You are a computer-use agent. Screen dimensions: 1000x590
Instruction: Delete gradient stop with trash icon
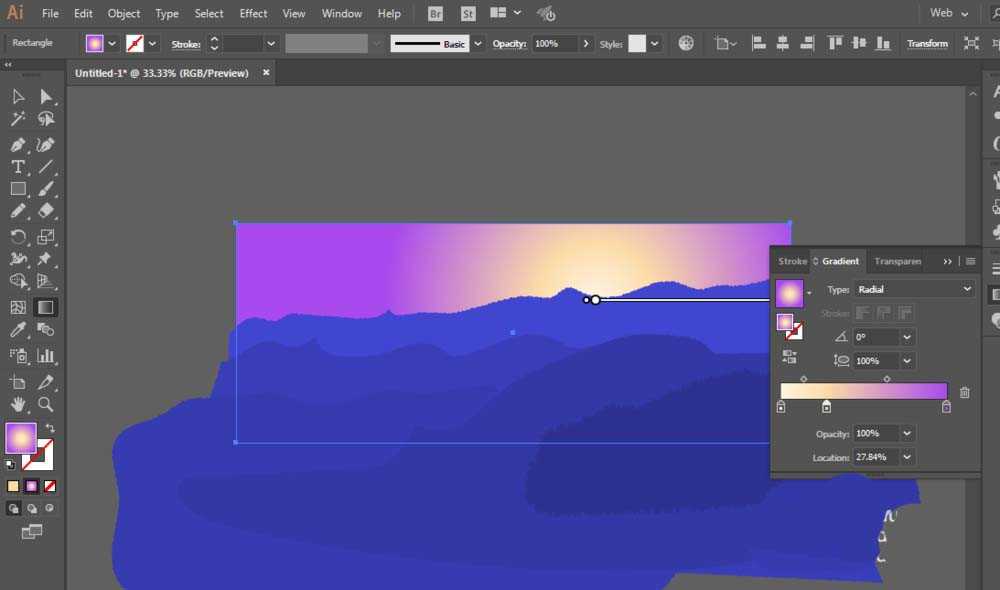point(964,392)
